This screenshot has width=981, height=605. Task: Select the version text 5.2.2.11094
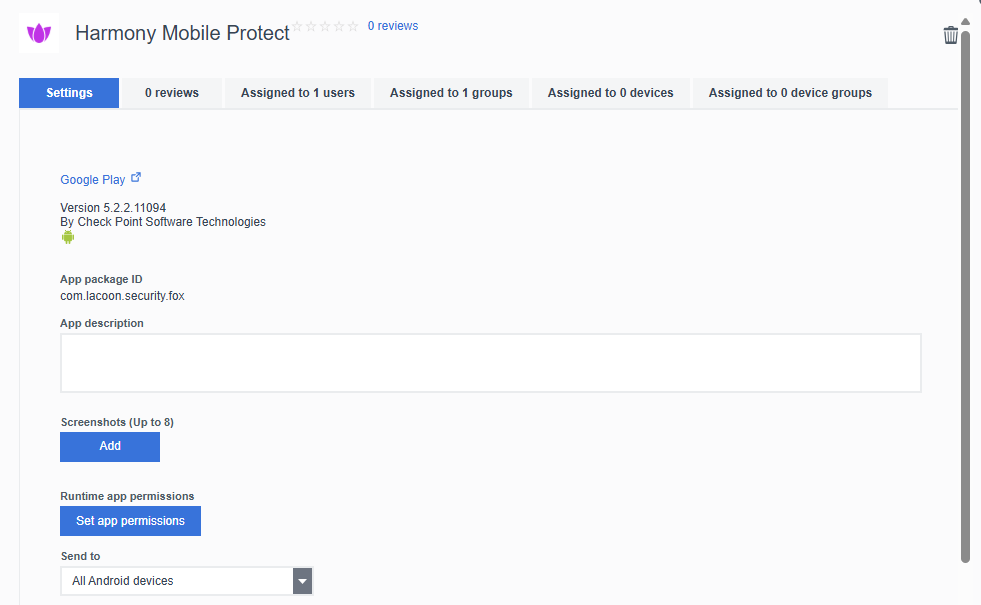135,208
